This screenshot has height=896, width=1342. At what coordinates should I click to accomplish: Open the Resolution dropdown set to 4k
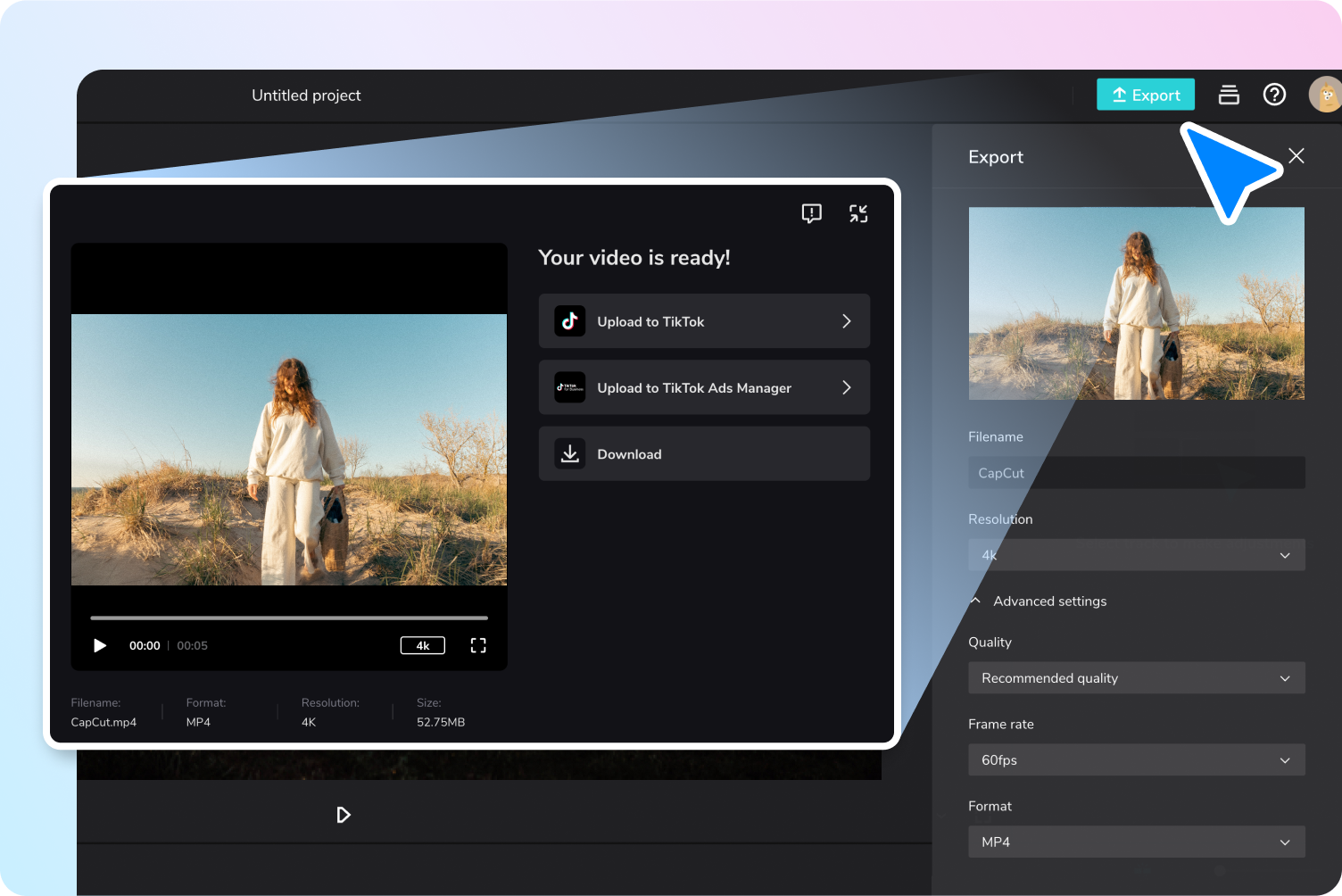pyautogui.click(x=1137, y=555)
